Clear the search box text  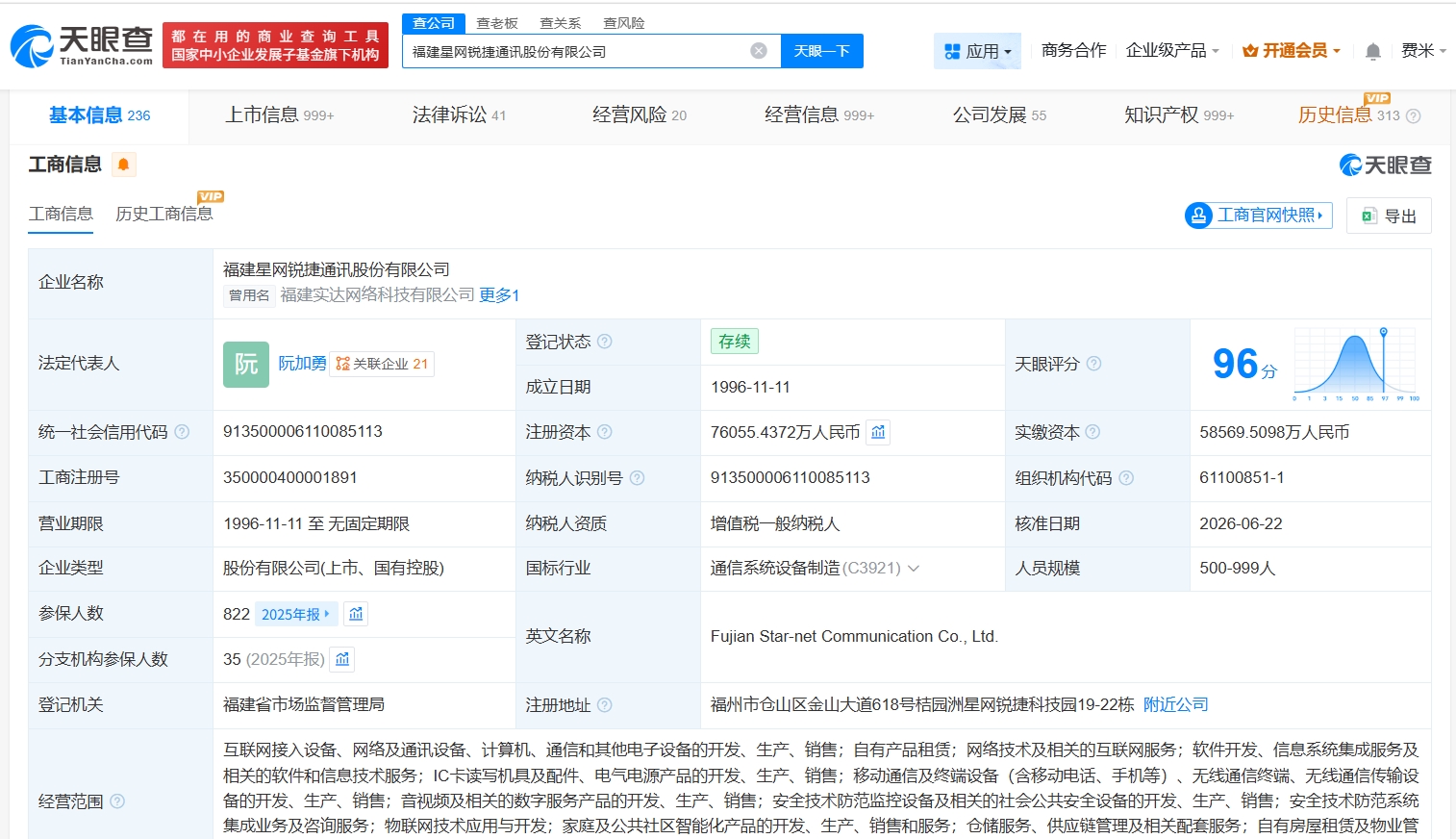tap(759, 51)
